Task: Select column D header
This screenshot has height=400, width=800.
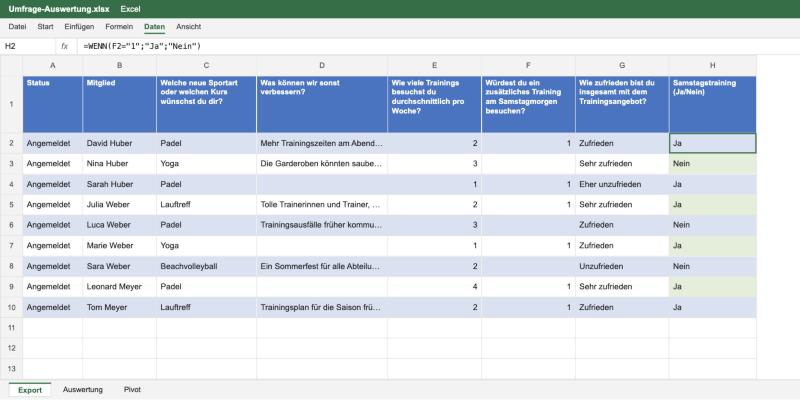Action: coord(322,65)
